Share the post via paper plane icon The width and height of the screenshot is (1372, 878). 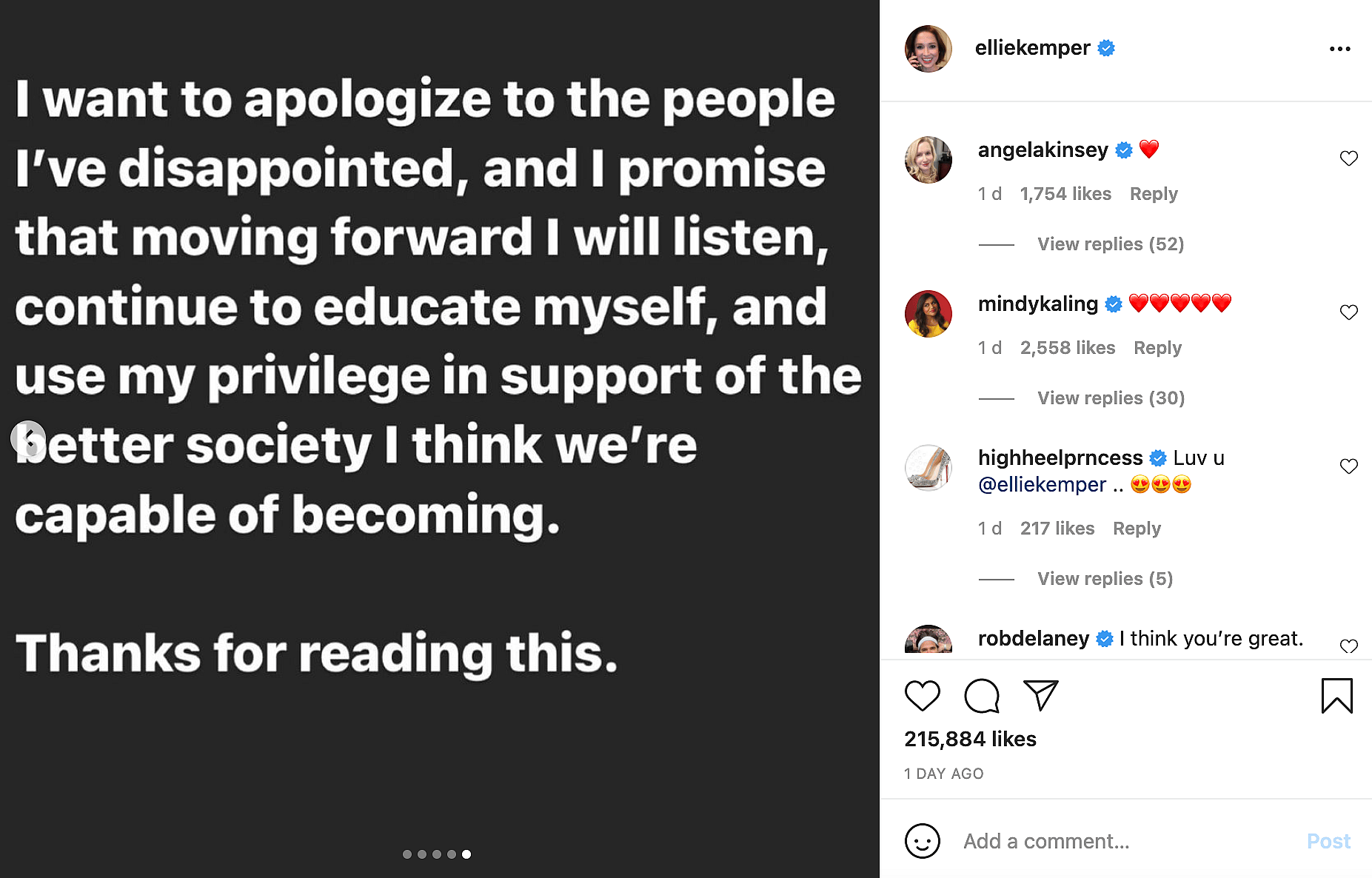[1040, 696]
